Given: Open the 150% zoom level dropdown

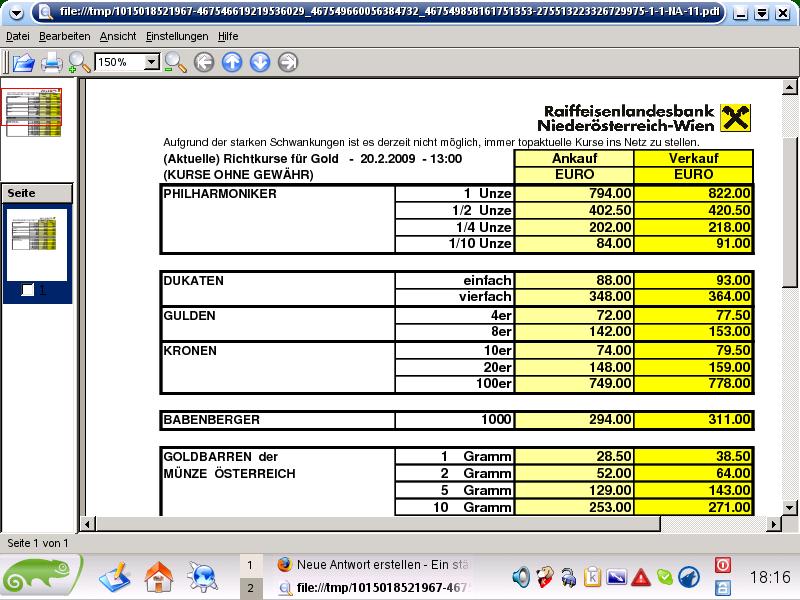Looking at the screenshot, I should (152, 62).
